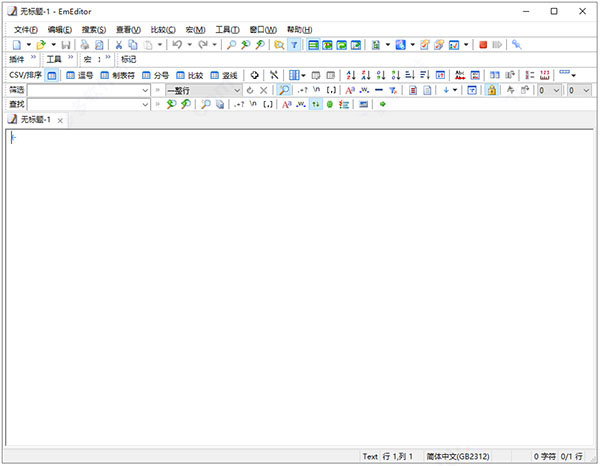Click the Abc spelling icon in CSV toolbar
This screenshot has width=600, height=466.
tap(460, 75)
